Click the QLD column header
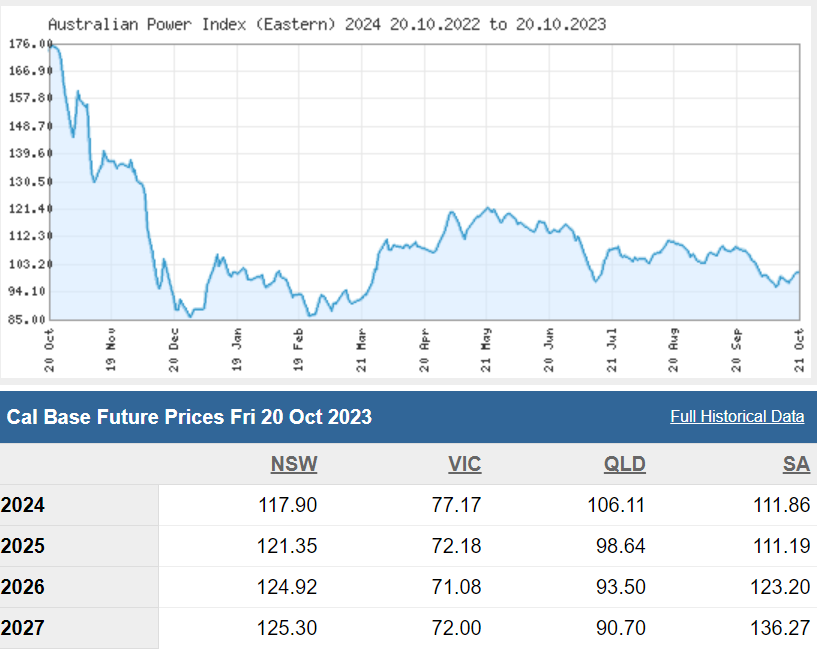 (625, 464)
